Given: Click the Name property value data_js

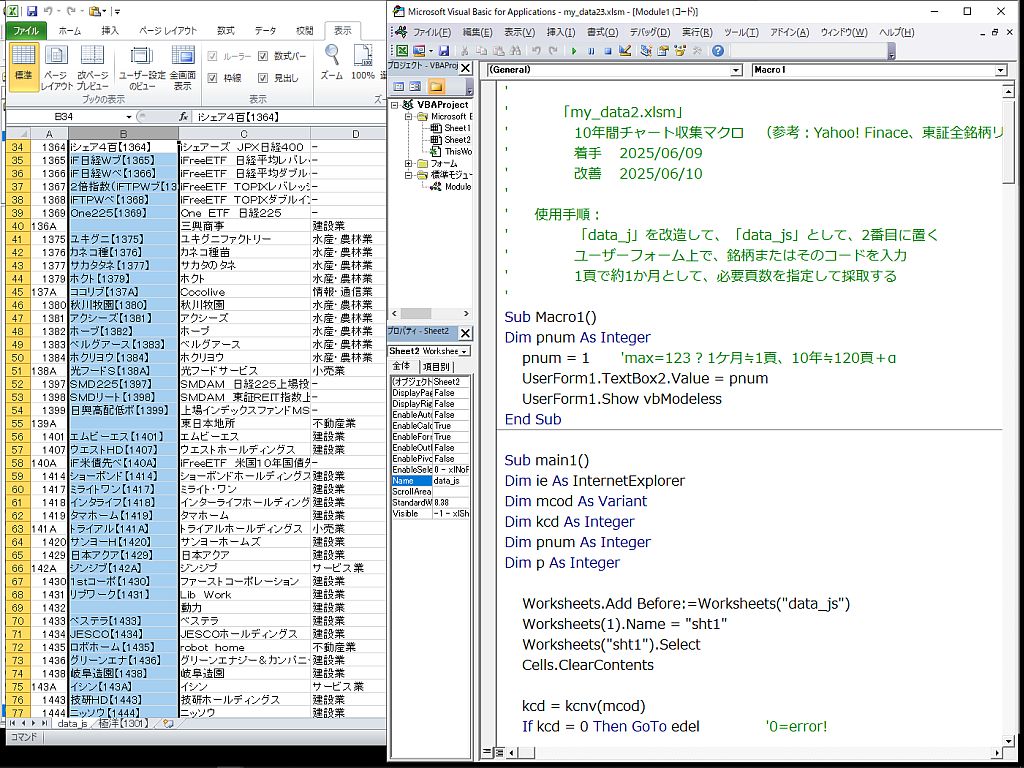Looking at the screenshot, I should point(451,481).
